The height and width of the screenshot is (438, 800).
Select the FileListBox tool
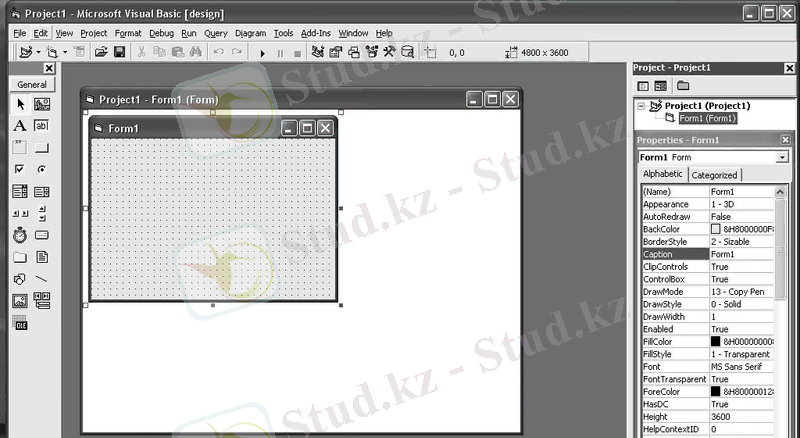click(x=42, y=257)
